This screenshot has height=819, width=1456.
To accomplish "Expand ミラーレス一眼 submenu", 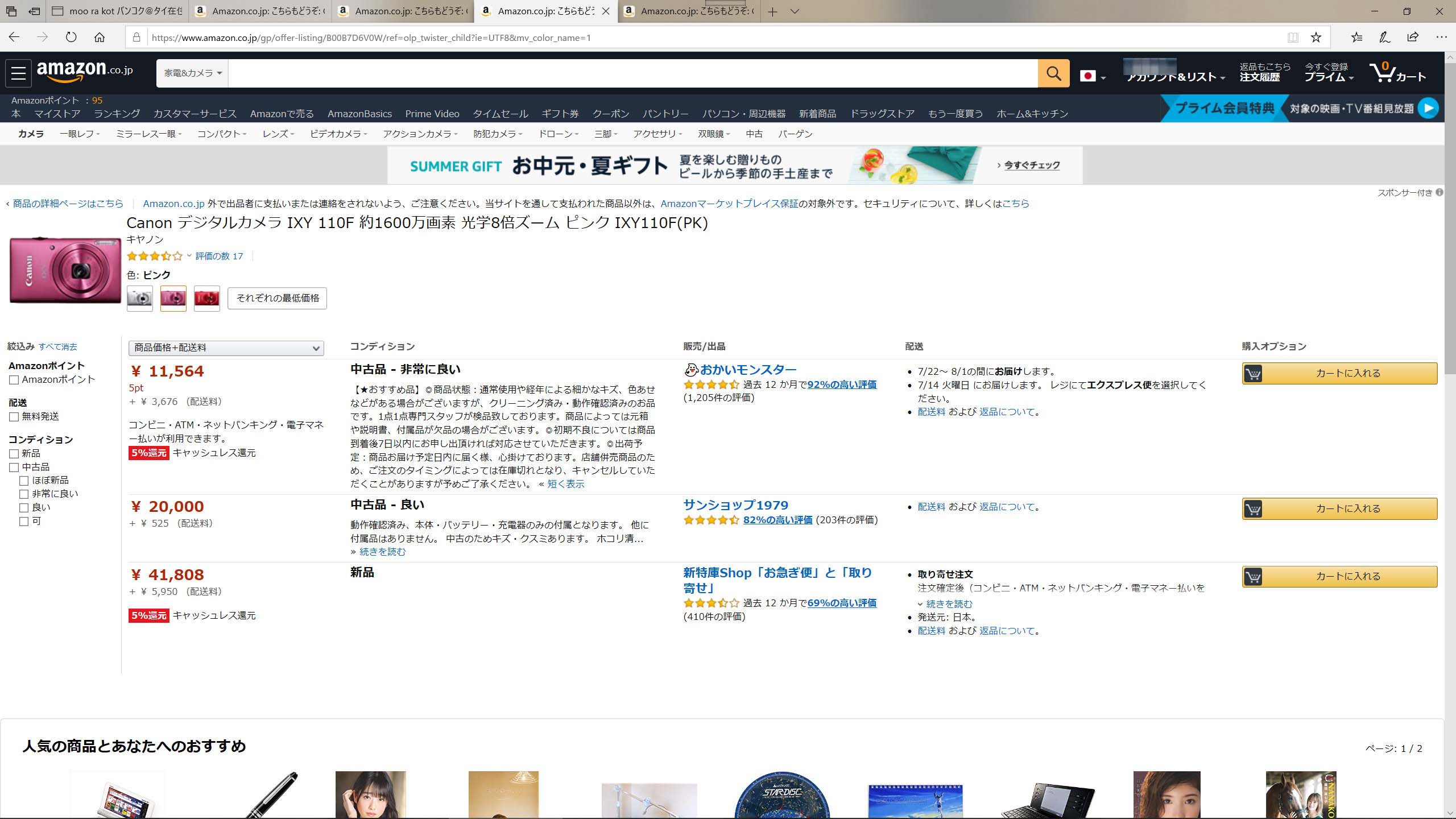I will coord(149,134).
